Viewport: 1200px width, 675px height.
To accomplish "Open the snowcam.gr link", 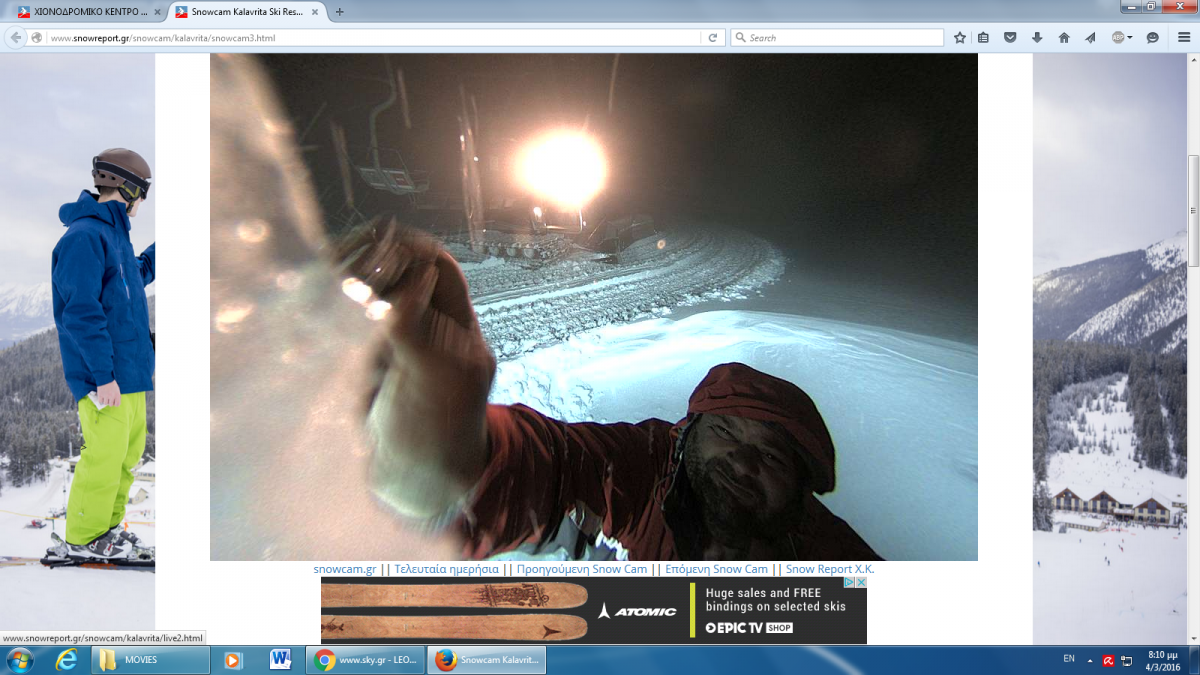I will 344,569.
